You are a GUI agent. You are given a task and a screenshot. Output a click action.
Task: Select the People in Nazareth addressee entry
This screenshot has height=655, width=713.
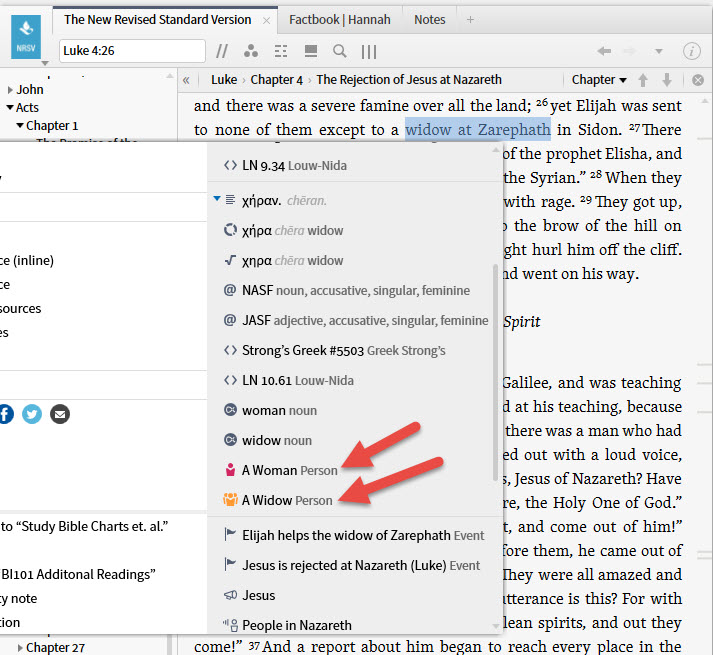pyautogui.click(x=355, y=625)
